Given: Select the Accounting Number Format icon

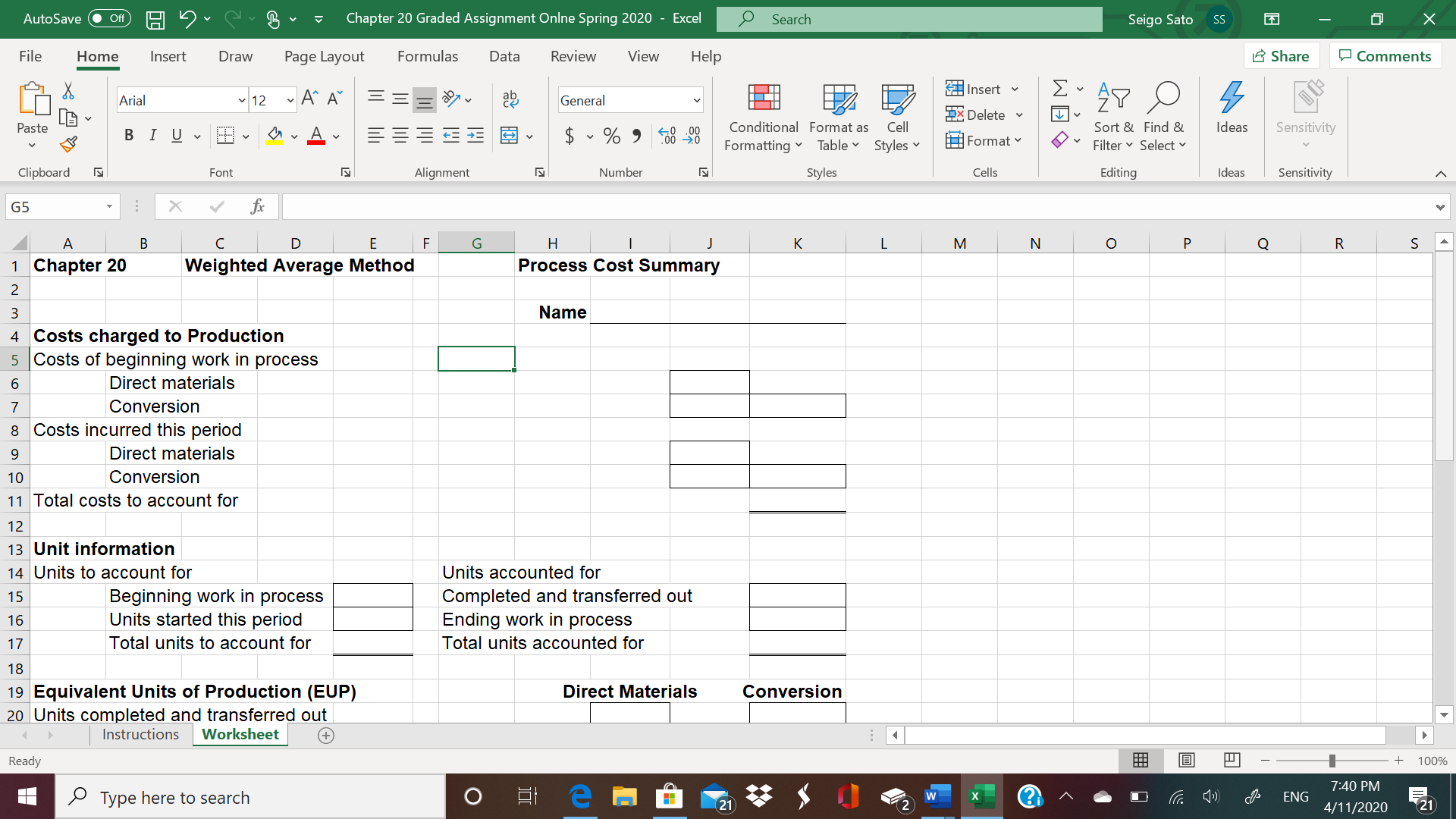Looking at the screenshot, I should [x=570, y=136].
